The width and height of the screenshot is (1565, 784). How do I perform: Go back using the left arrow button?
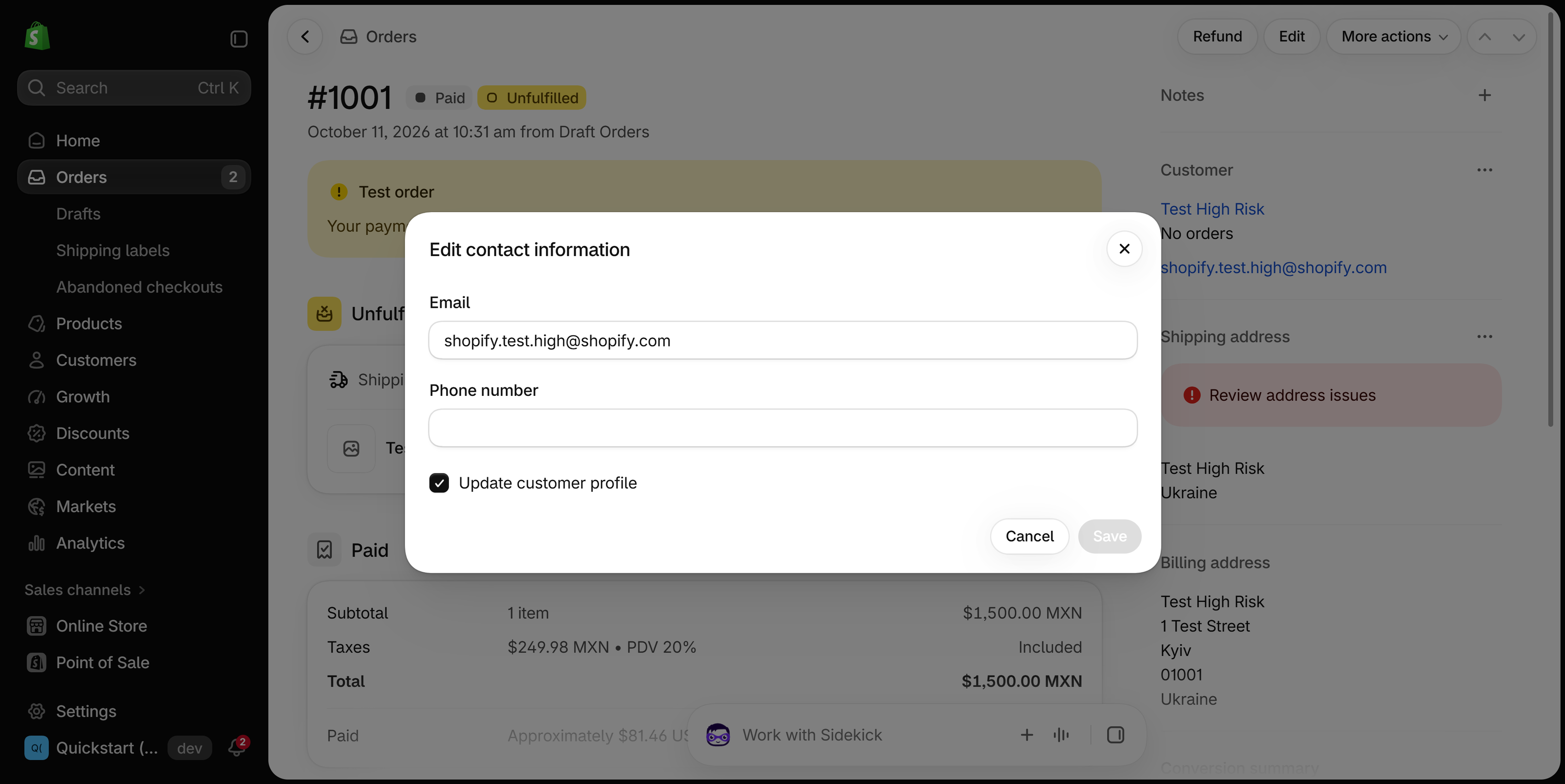[305, 37]
